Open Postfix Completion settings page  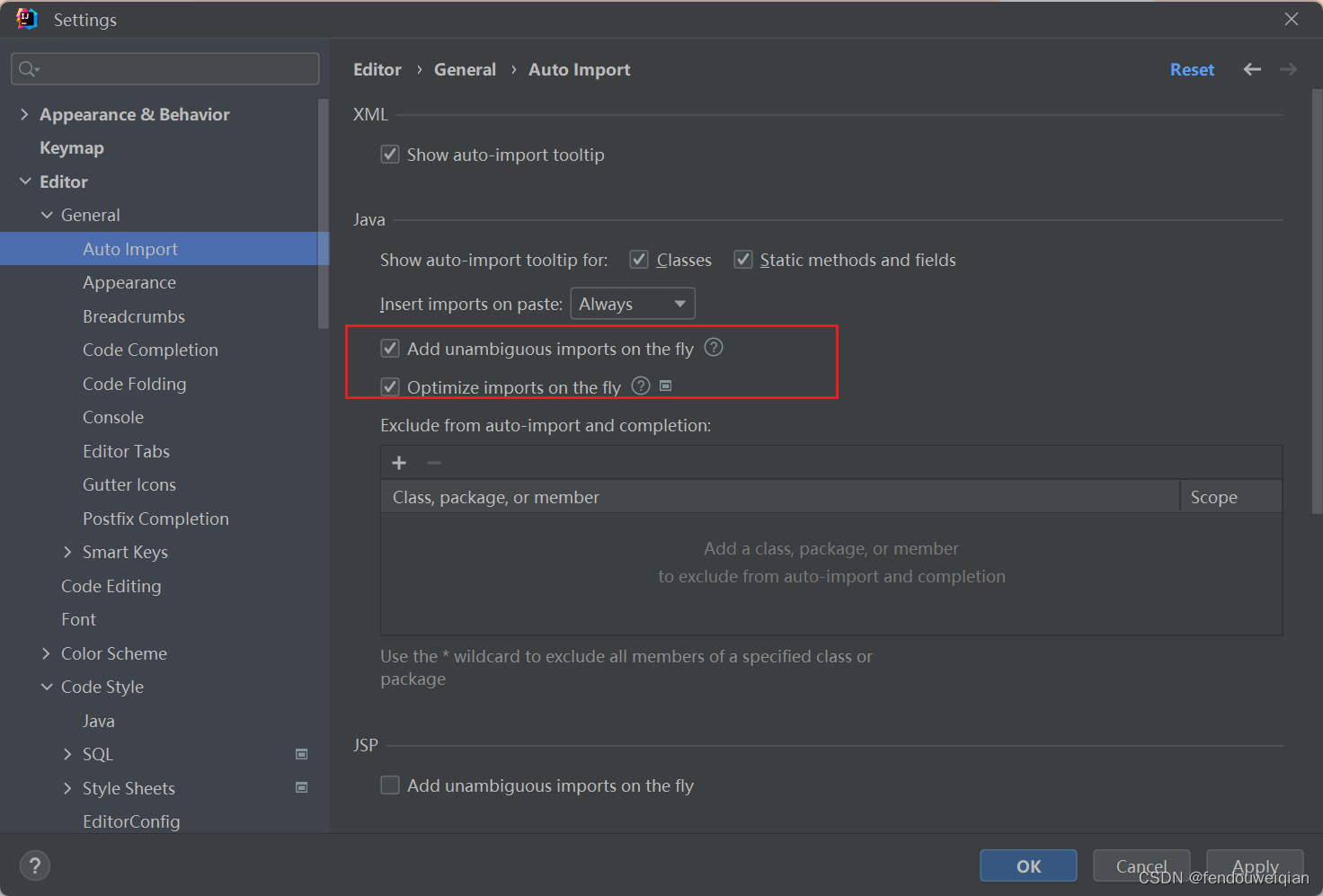click(155, 519)
